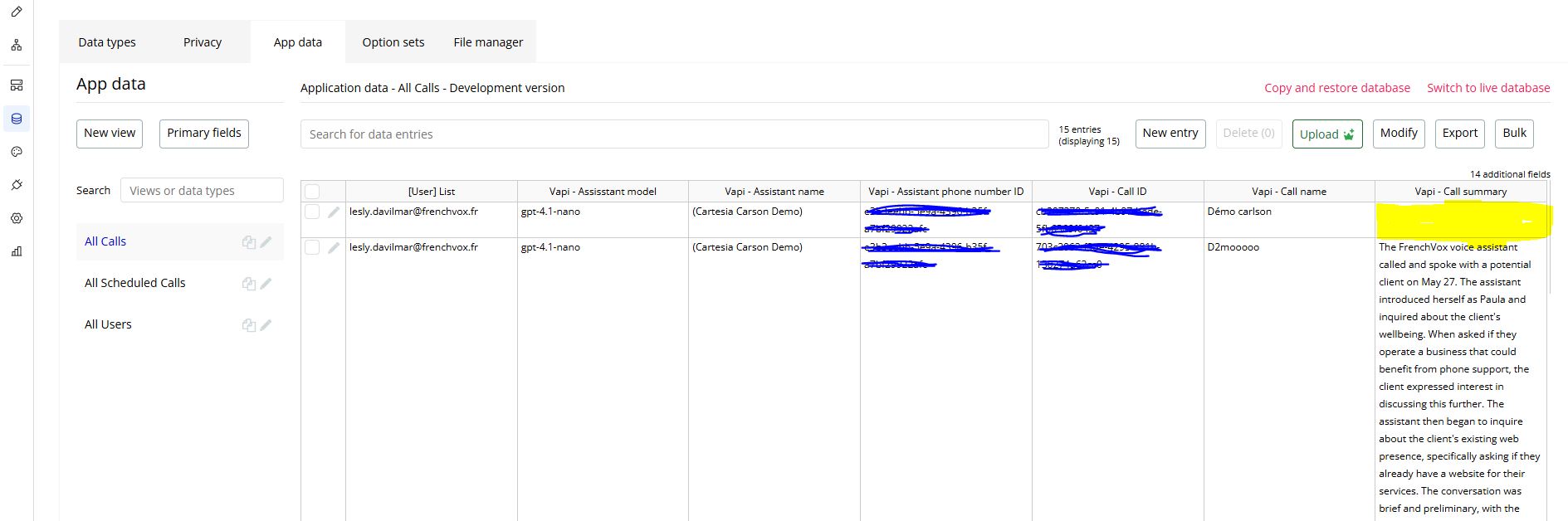1568x521 pixels.
Task: Click the edit pencil next to All Calls view
Action: coord(266,242)
